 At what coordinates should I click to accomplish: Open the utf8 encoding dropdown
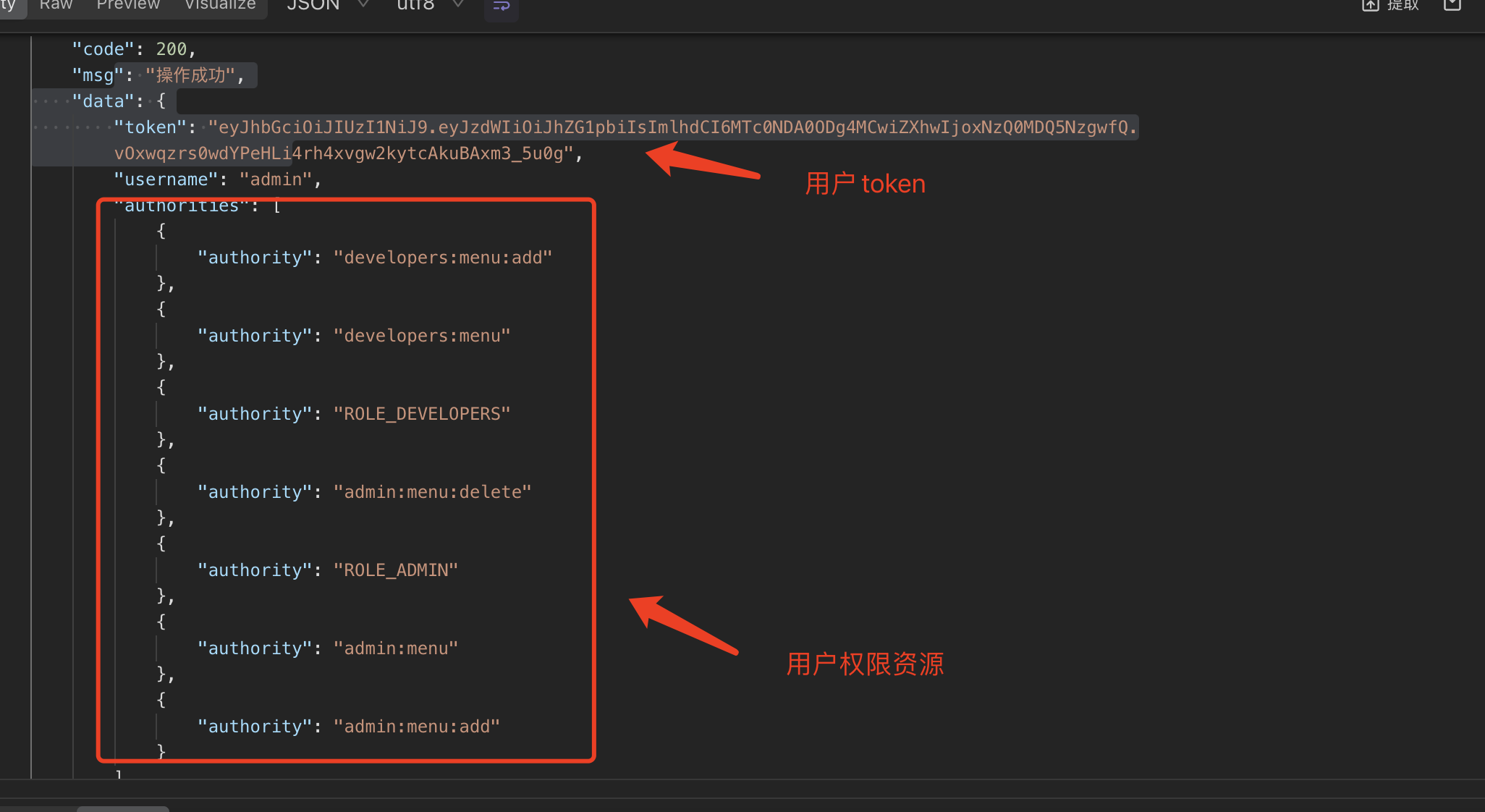click(416, 5)
